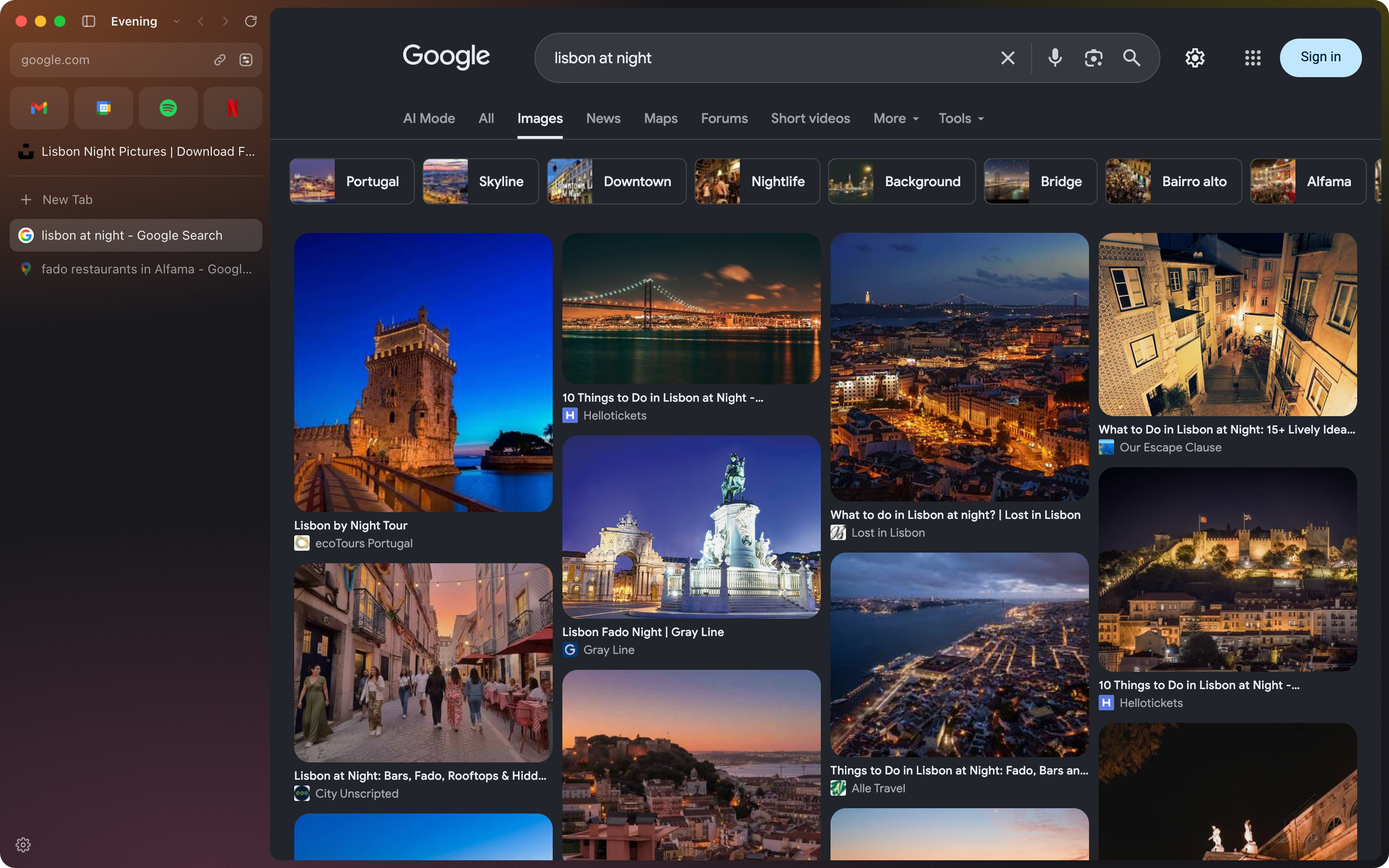The height and width of the screenshot is (868, 1389).
Task: Click the Hellotickets favicon under bridge image
Action: click(570, 415)
